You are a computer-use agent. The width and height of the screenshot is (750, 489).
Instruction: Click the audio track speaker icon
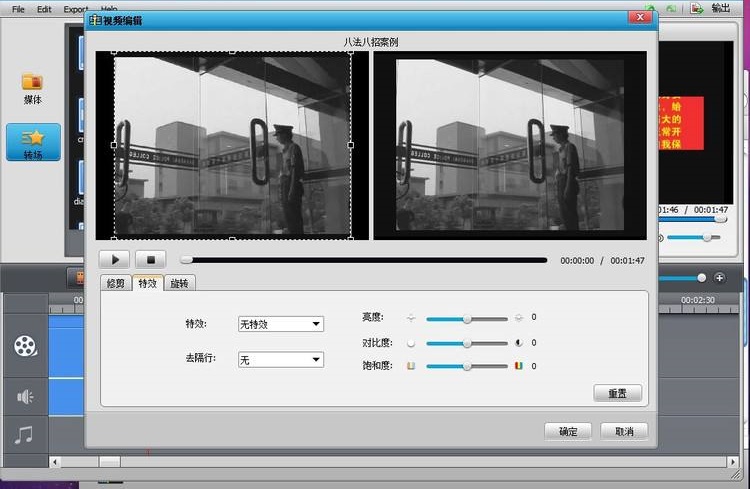(25, 397)
